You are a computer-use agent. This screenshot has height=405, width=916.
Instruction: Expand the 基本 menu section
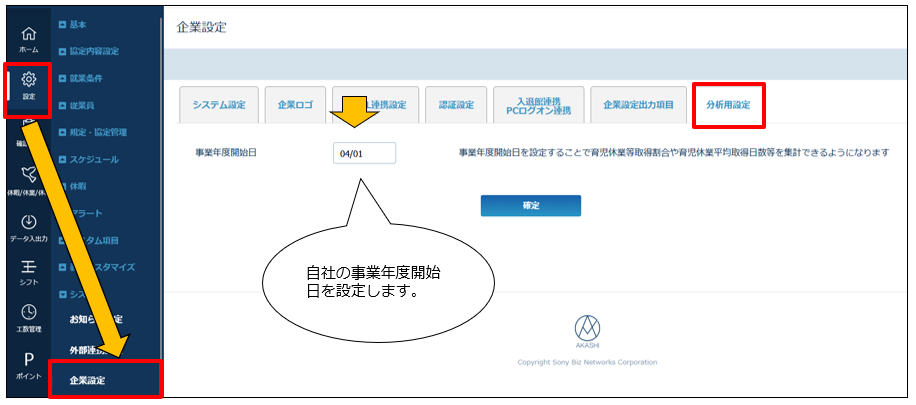click(x=74, y=25)
